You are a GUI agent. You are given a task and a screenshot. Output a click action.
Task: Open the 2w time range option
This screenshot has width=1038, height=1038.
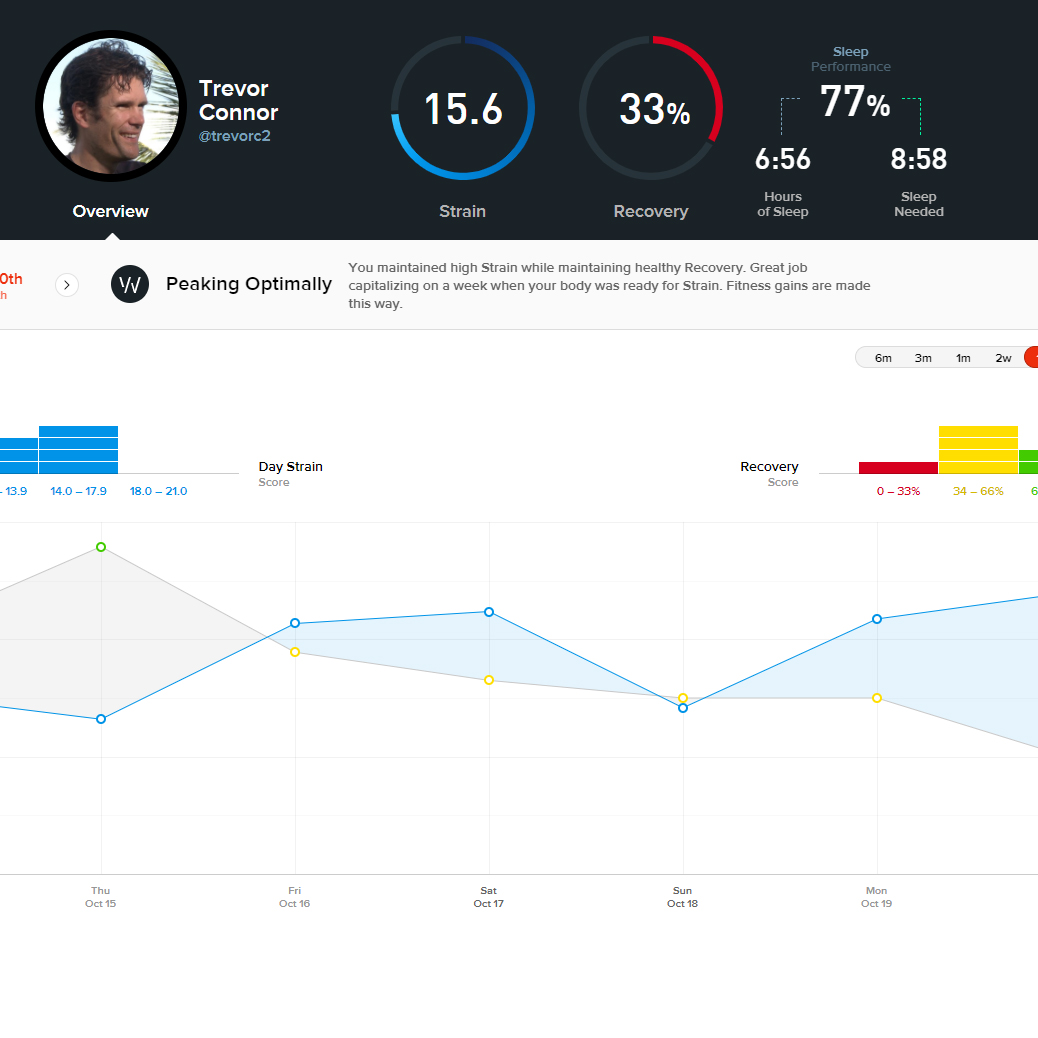click(1003, 357)
